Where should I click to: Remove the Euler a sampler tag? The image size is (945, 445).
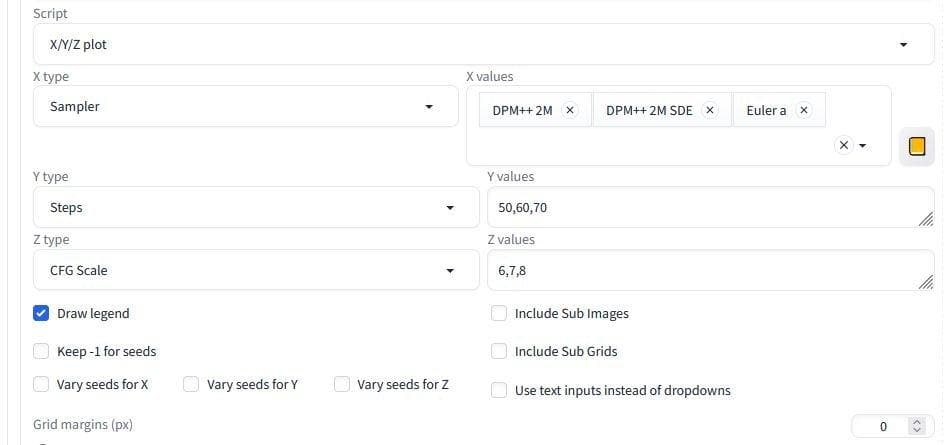803,111
